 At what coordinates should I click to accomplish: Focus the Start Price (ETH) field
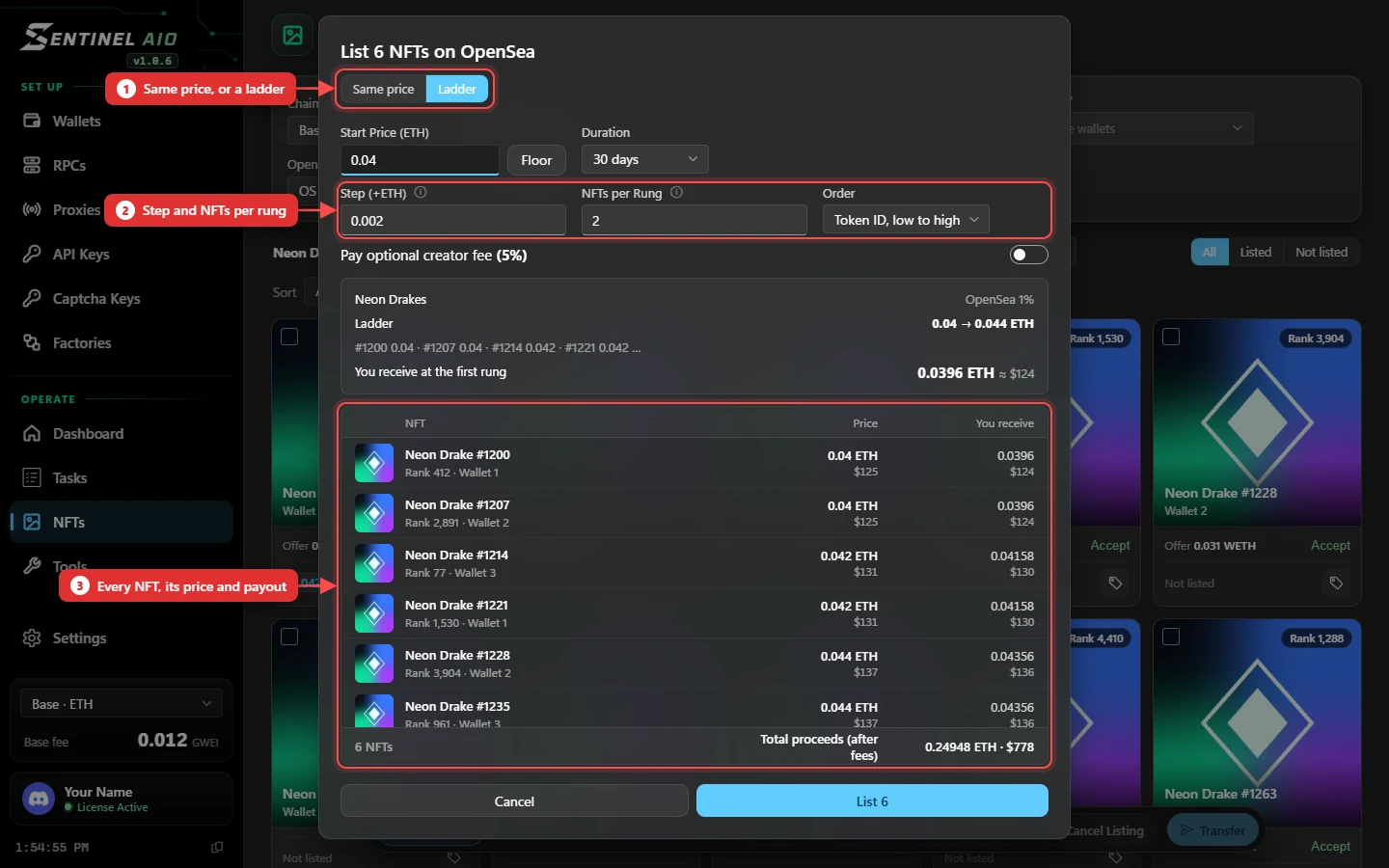tap(420, 160)
